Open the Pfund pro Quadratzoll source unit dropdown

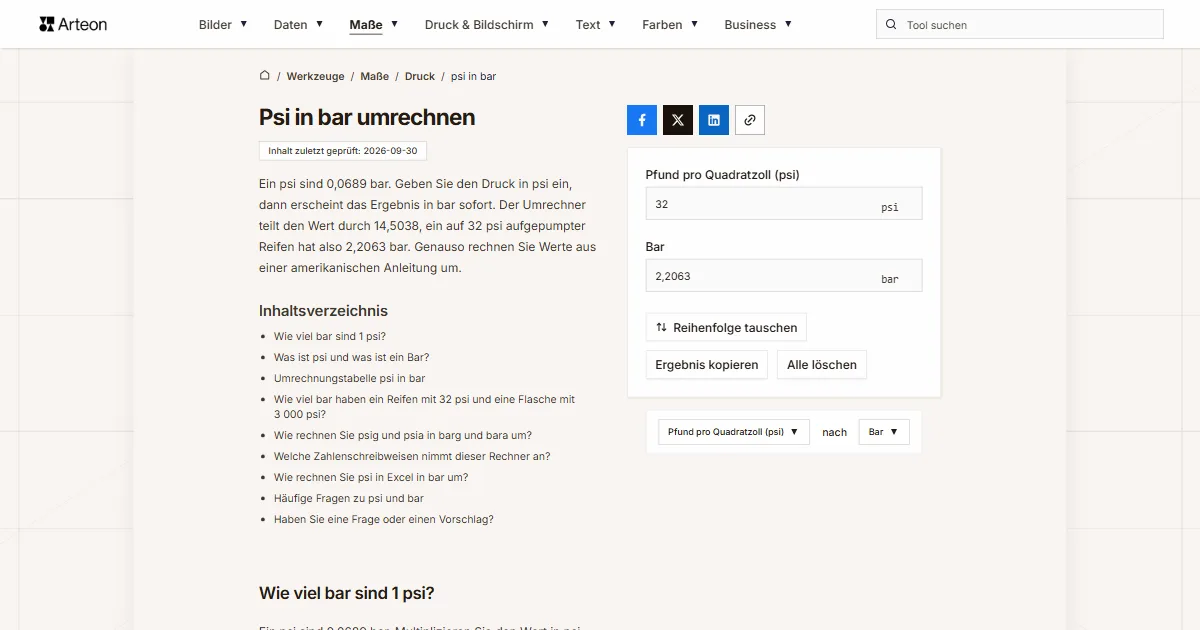[734, 432]
